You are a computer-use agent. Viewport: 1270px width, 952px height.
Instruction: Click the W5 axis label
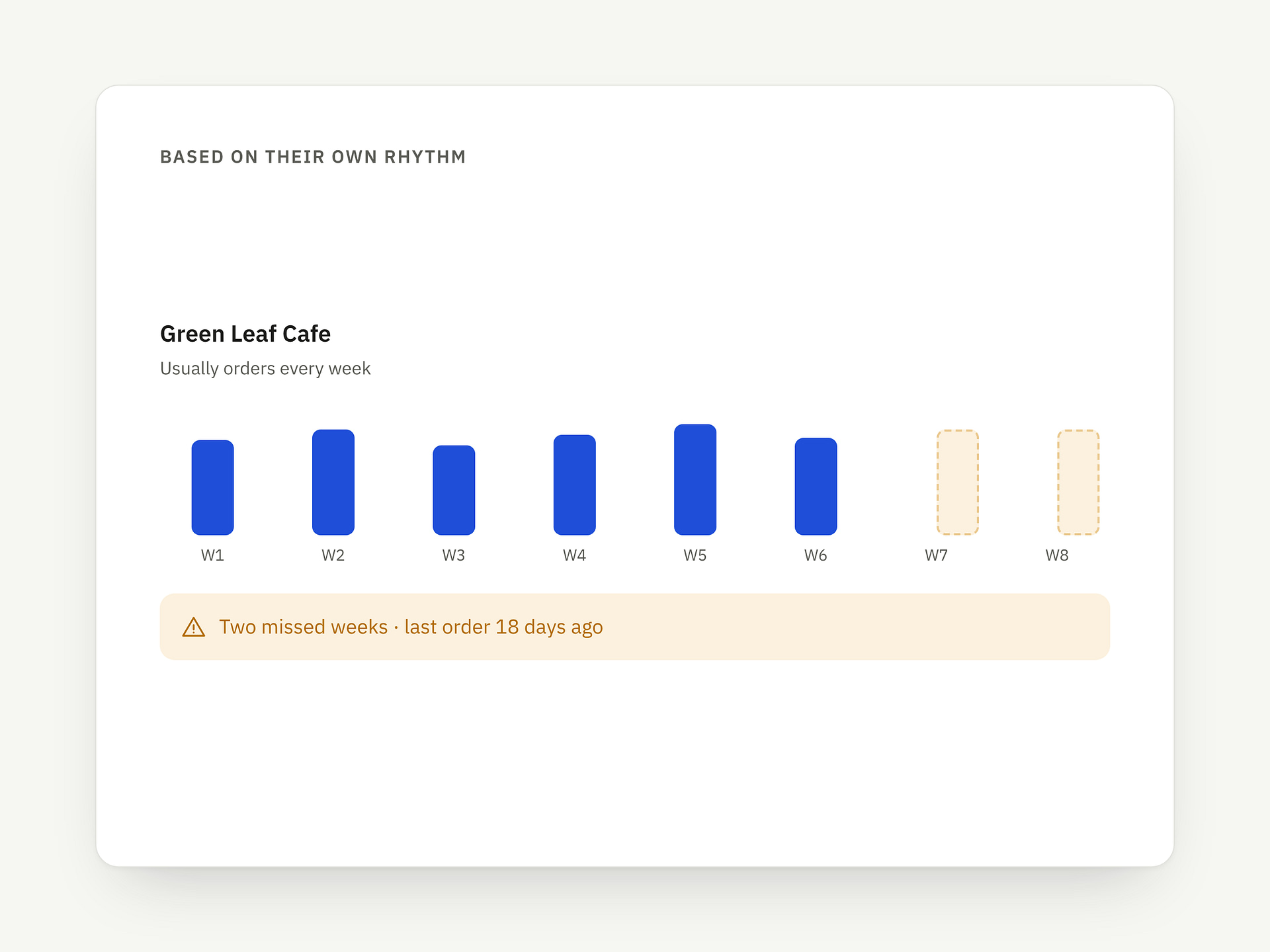coord(695,555)
